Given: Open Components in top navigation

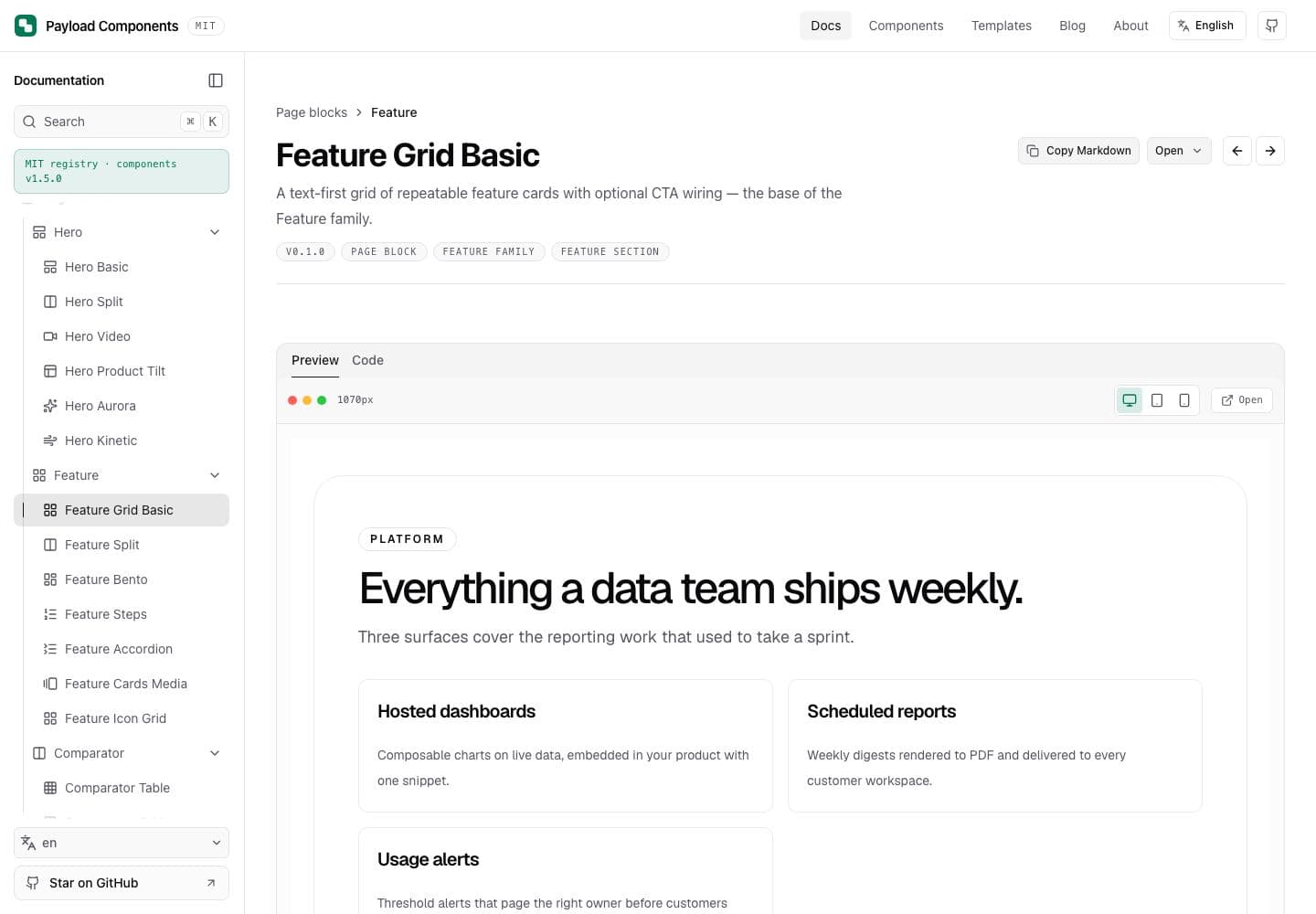Looking at the screenshot, I should [906, 26].
